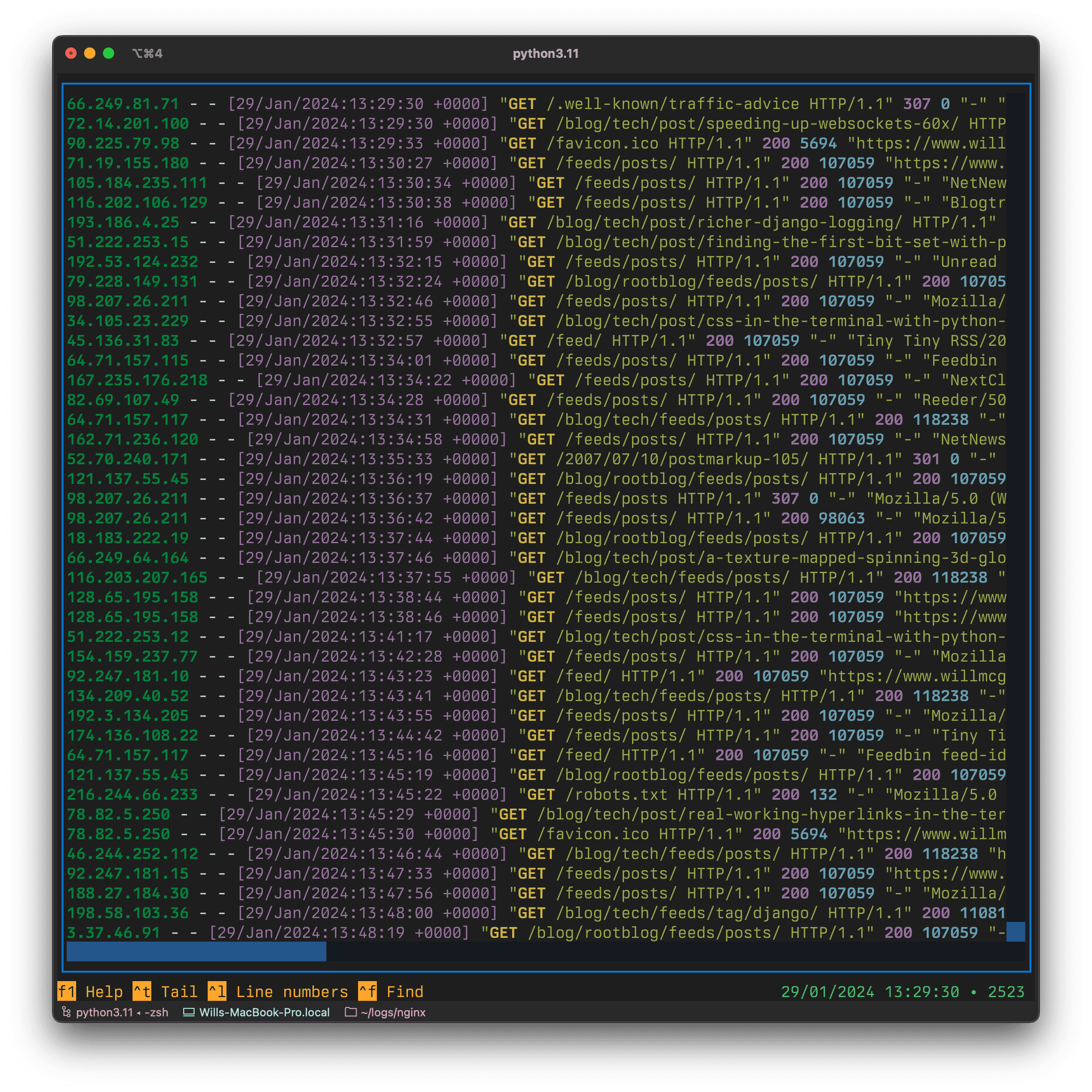Image resolution: width=1092 pixels, height=1092 pixels.
Task: Click the ⌥⌘4 window shortcut indicator
Action: [148, 53]
